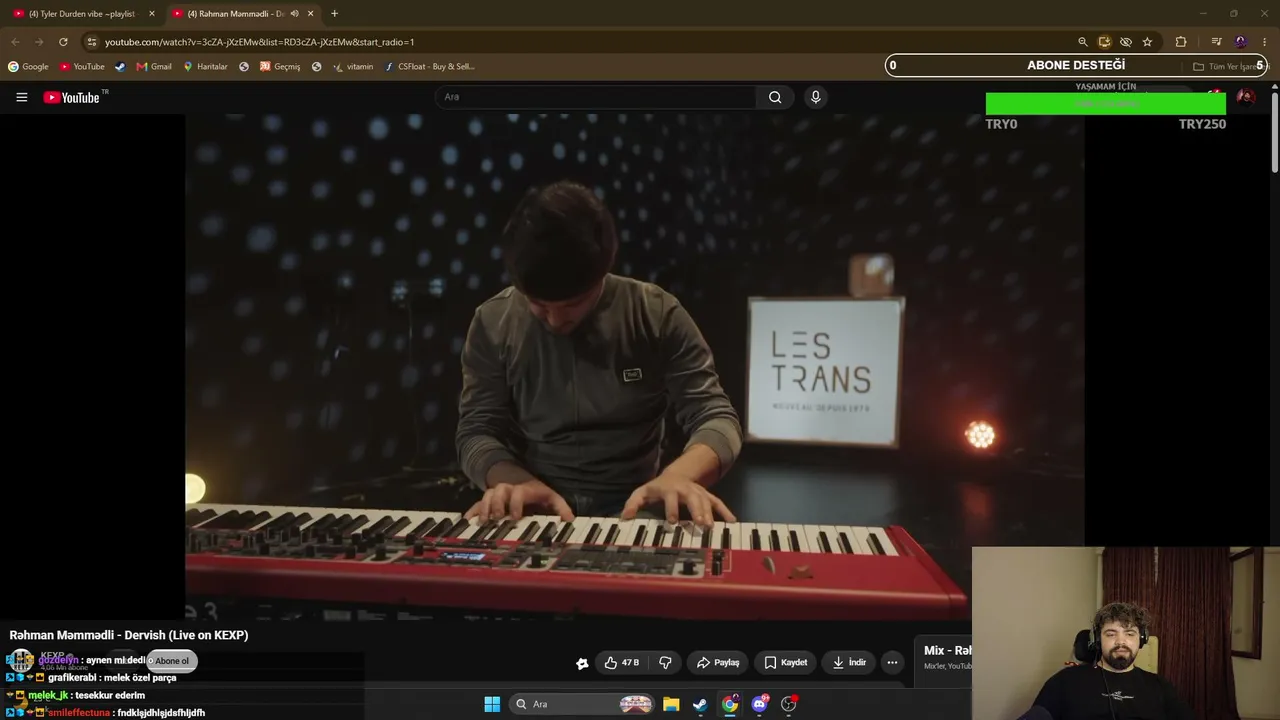Open the Haritalar bookmark
1280x720 pixels.
click(205, 67)
